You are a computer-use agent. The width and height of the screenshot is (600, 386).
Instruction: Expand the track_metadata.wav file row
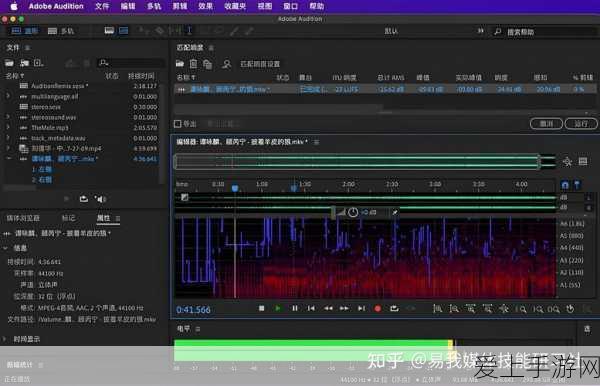click(8, 137)
